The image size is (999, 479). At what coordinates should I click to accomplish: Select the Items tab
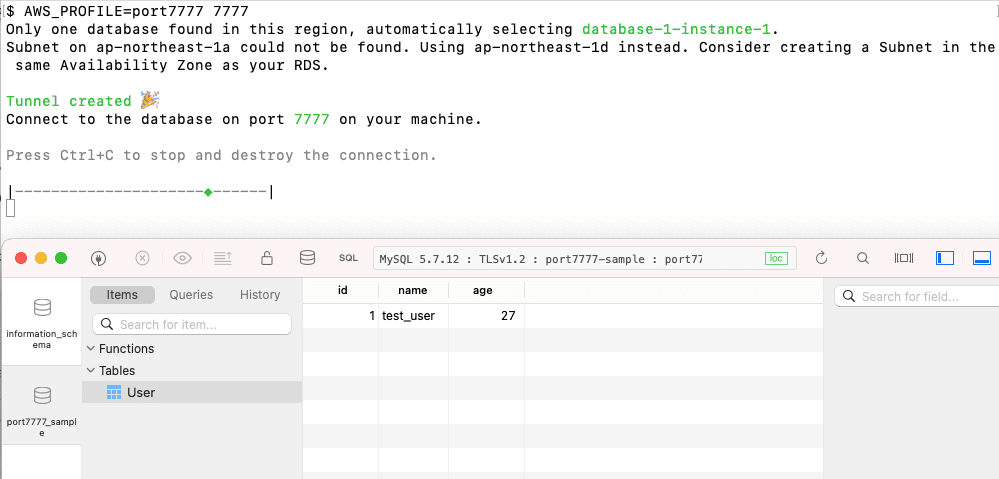tap(122, 295)
